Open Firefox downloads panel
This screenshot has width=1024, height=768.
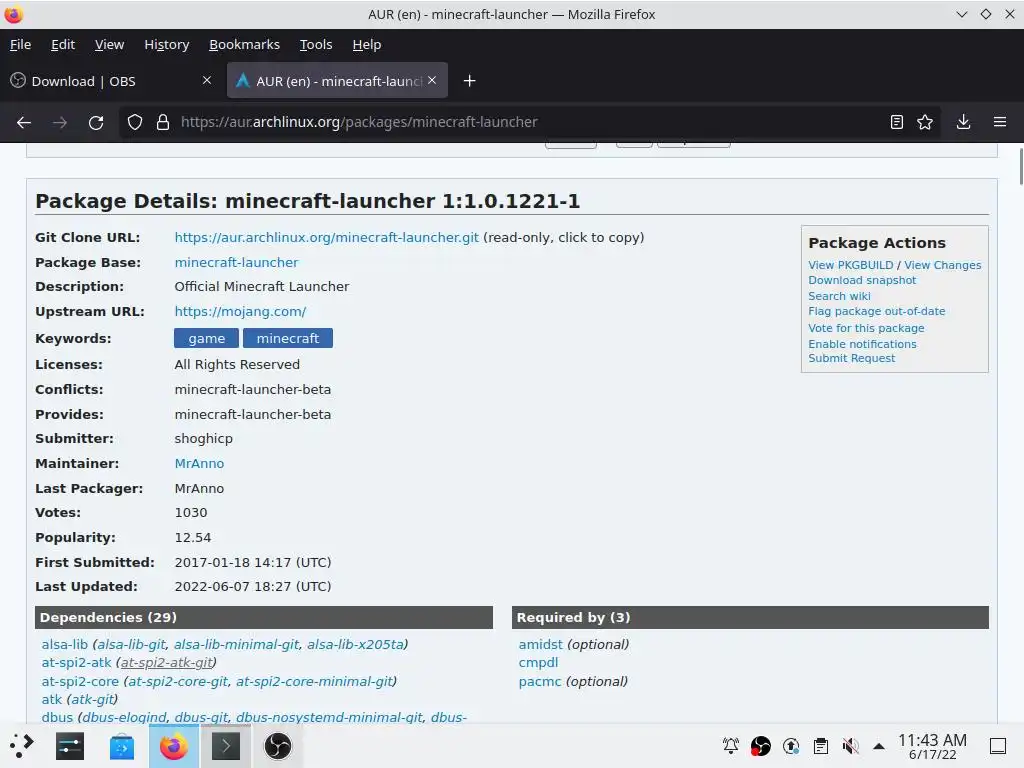pyautogui.click(x=963, y=122)
